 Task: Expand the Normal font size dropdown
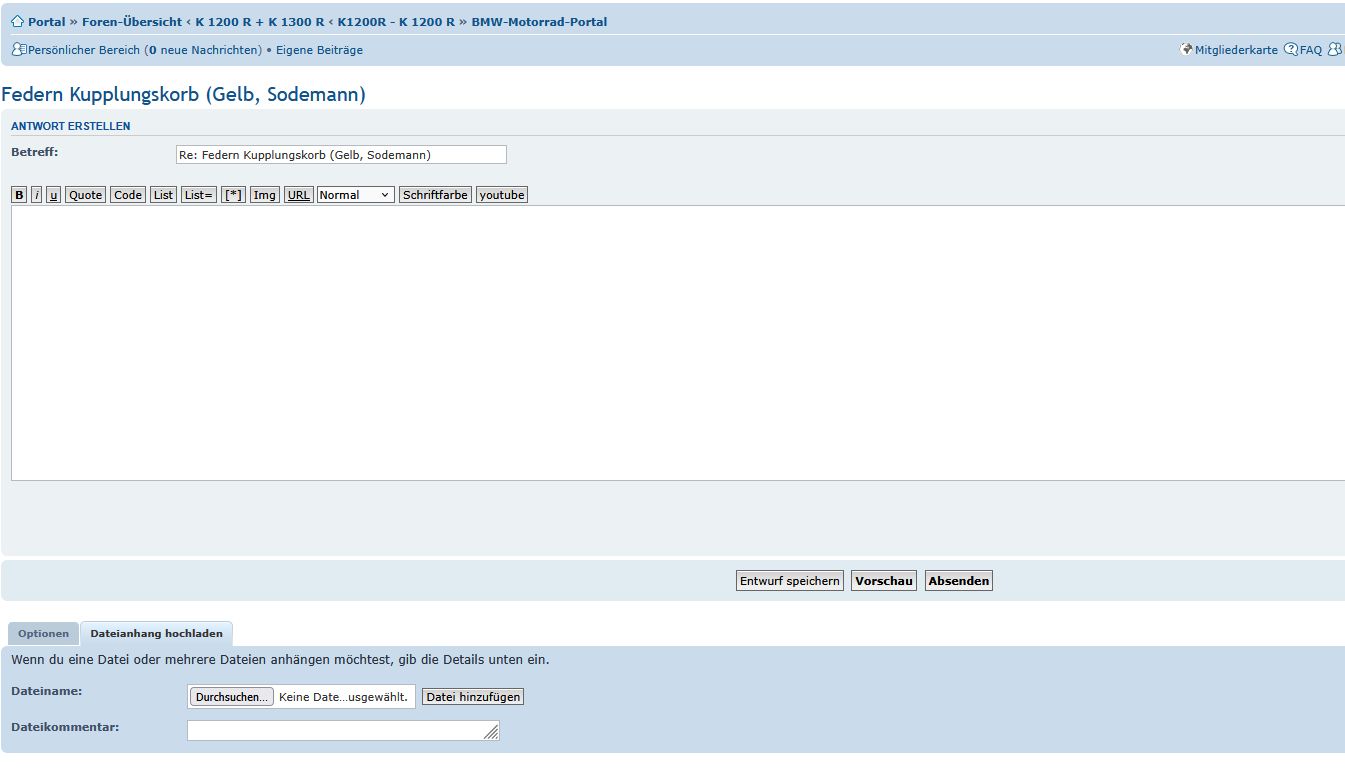click(x=355, y=195)
